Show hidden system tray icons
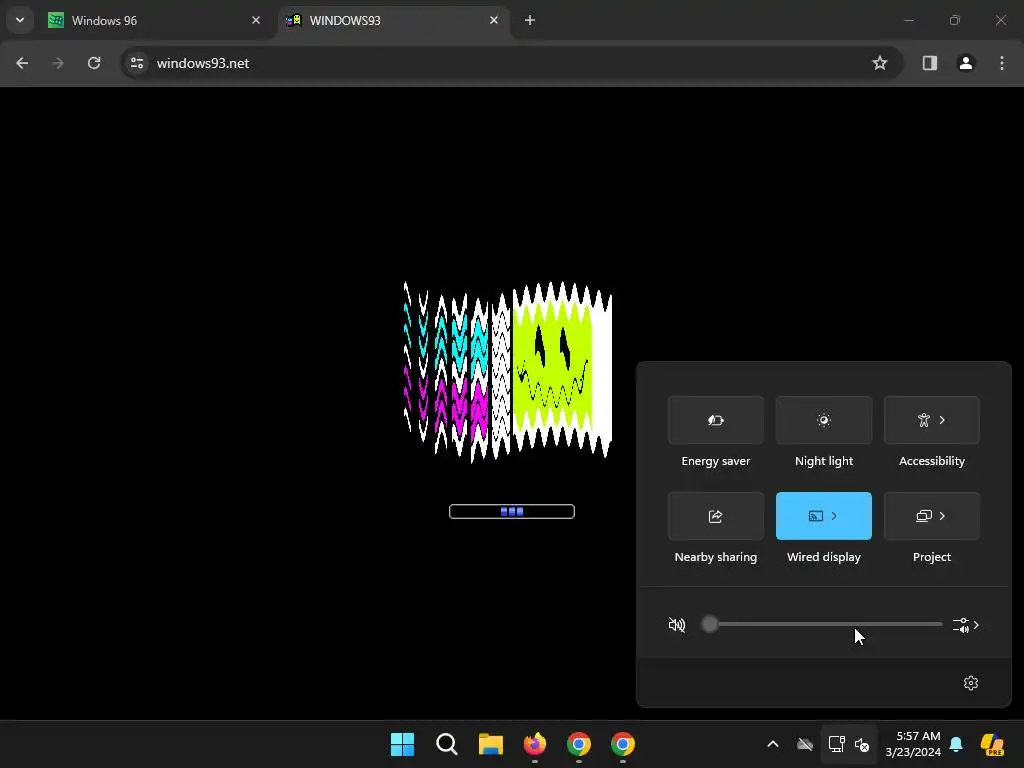This screenshot has width=1024, height=768. pos(773,744)
